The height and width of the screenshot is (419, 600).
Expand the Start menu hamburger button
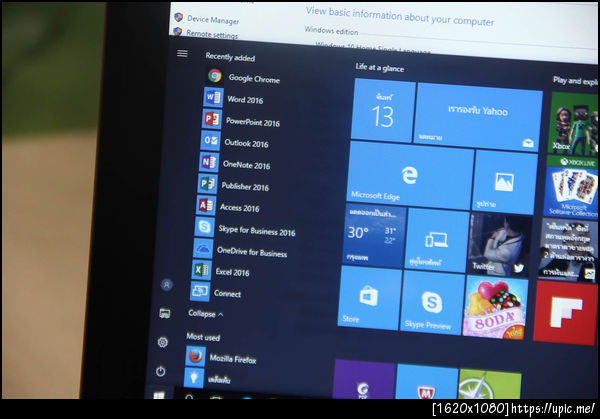(183, 54)
